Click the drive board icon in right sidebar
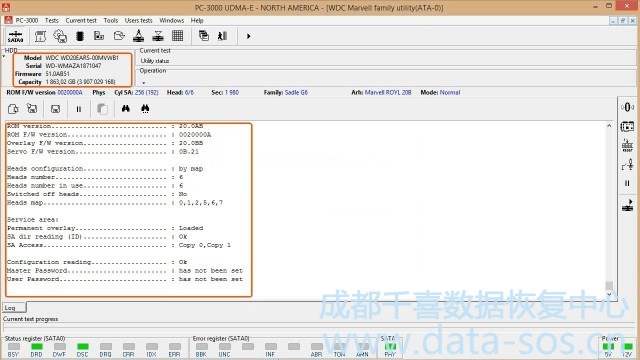 coord(627,127)
